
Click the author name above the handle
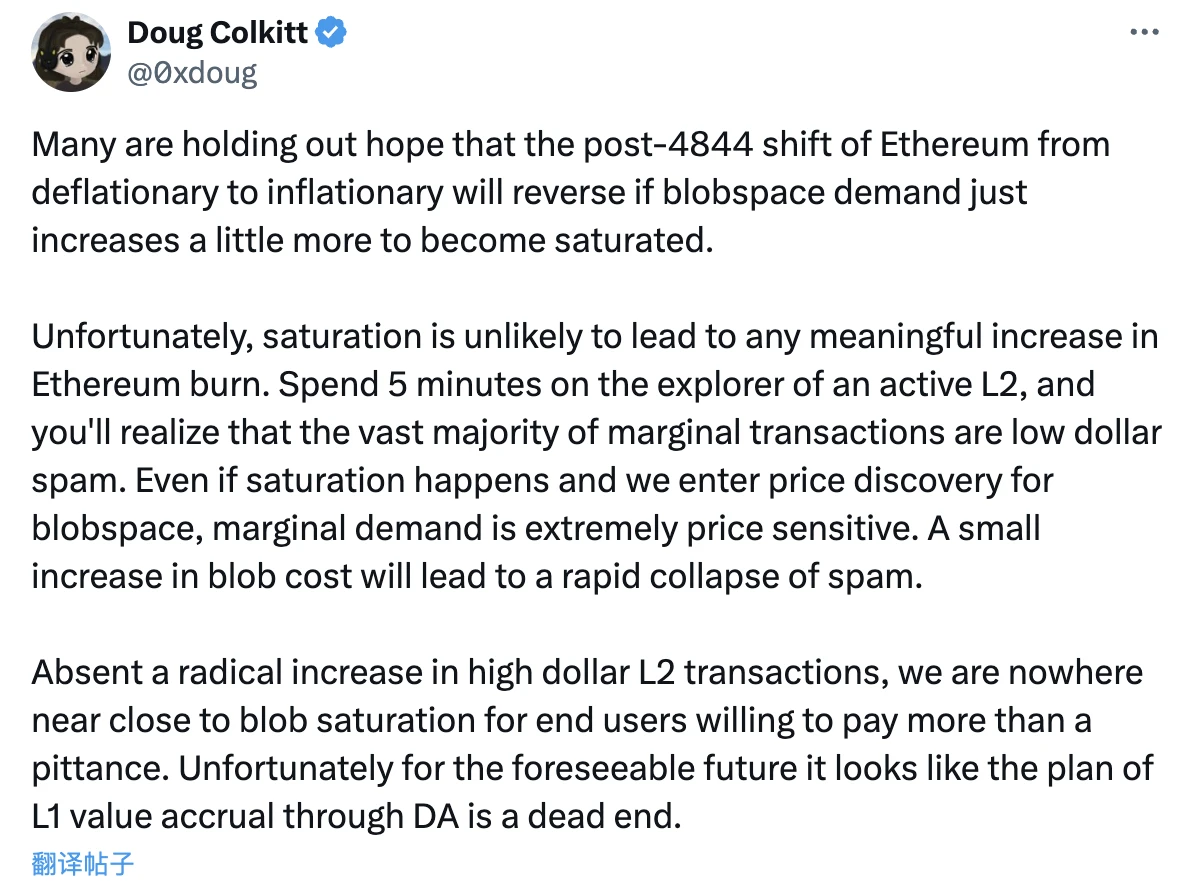tap(217, 31)
